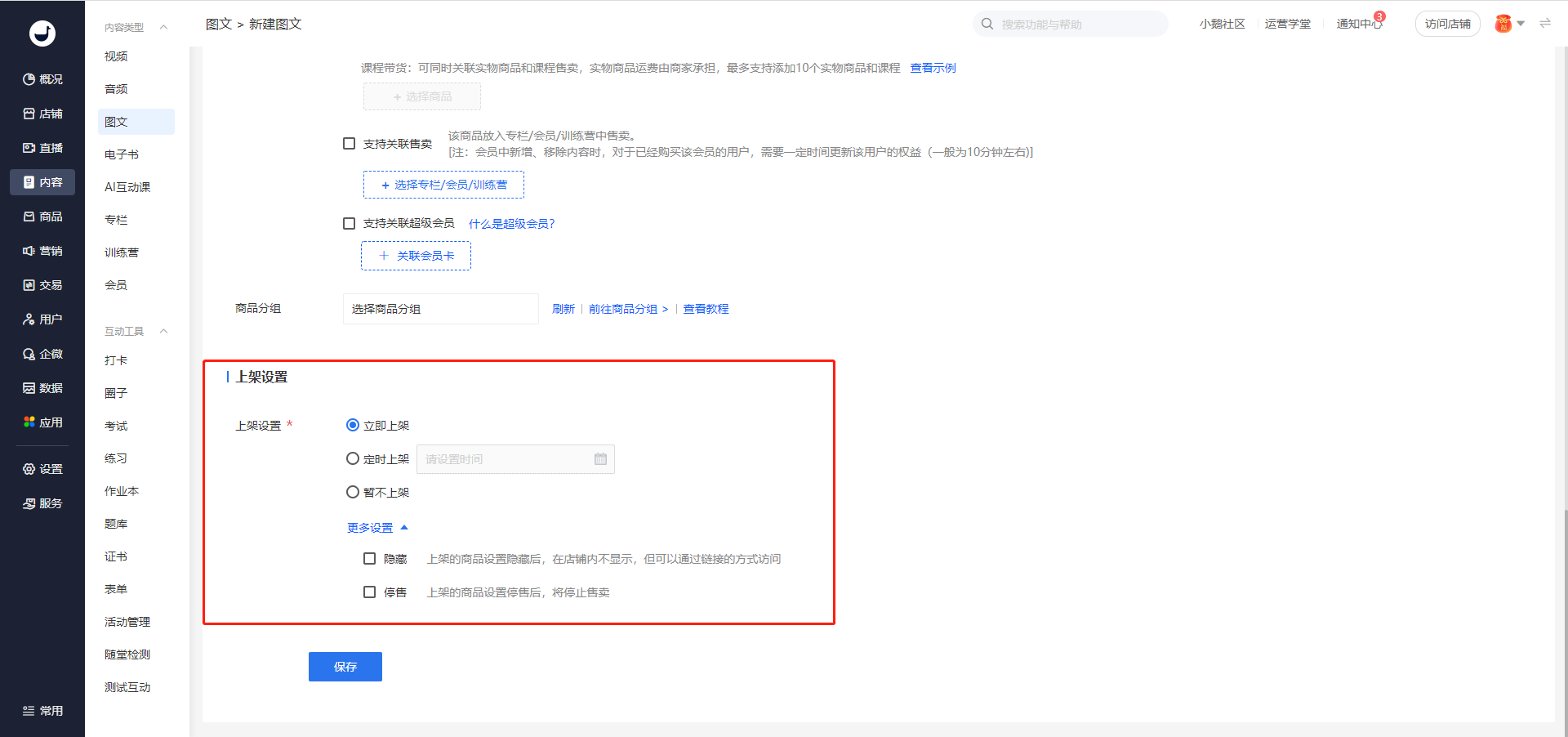
Task: Open 常用 frequently used menu
Action: [x=42, y=711]
